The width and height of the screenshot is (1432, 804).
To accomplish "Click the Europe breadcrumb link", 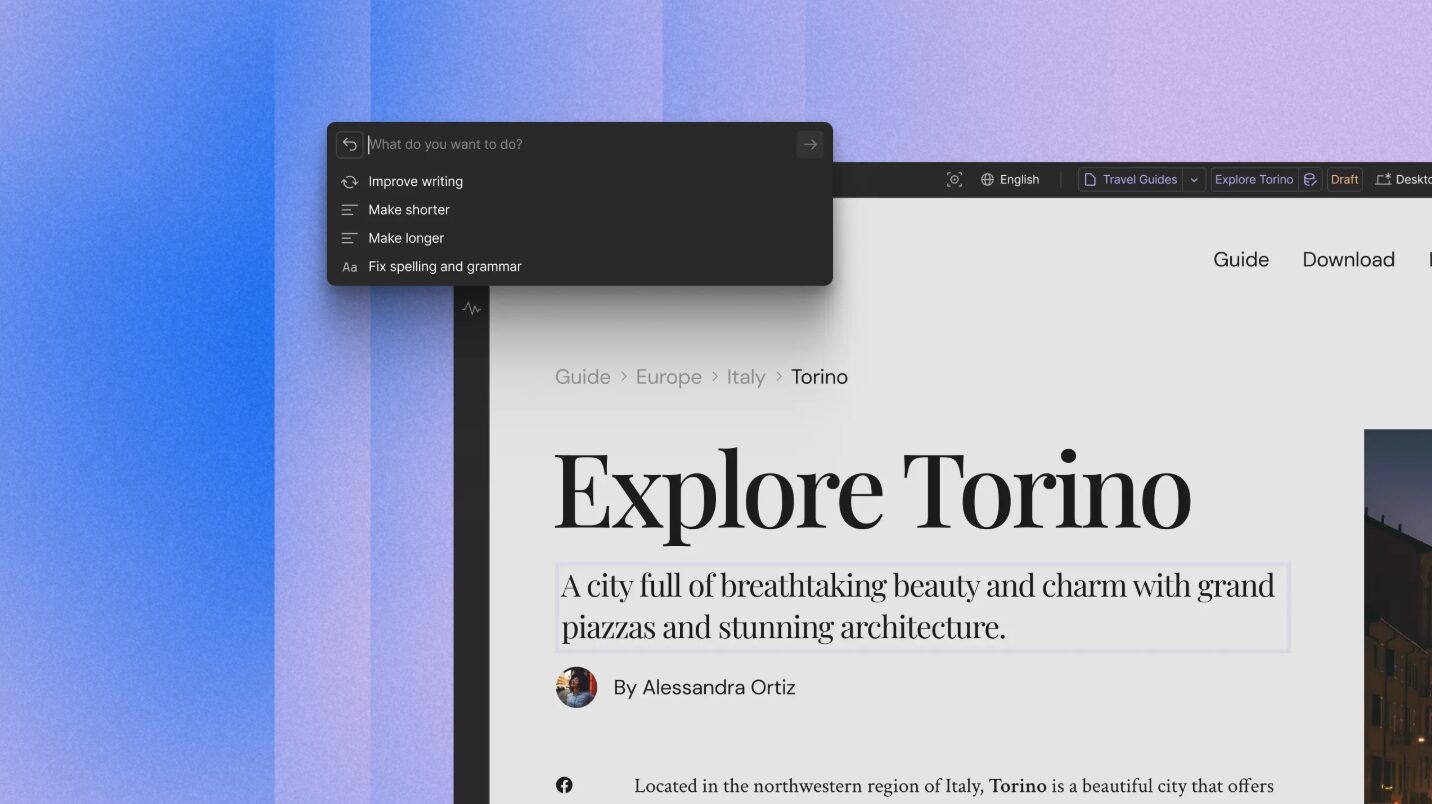I will click(x=668, y=377).
